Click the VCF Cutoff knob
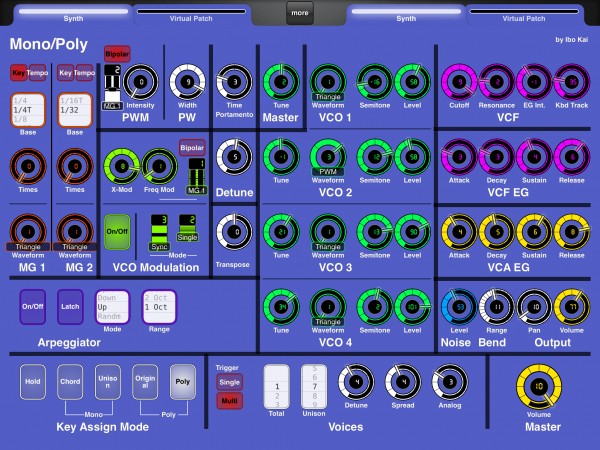This screenshot has width=600, height=450. (x=459, y=82)
